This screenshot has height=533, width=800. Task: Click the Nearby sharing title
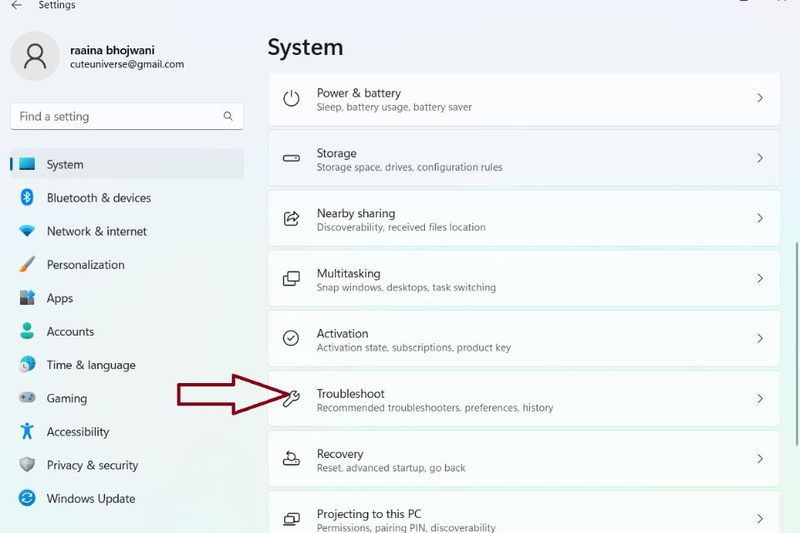(x=356, y=213)
